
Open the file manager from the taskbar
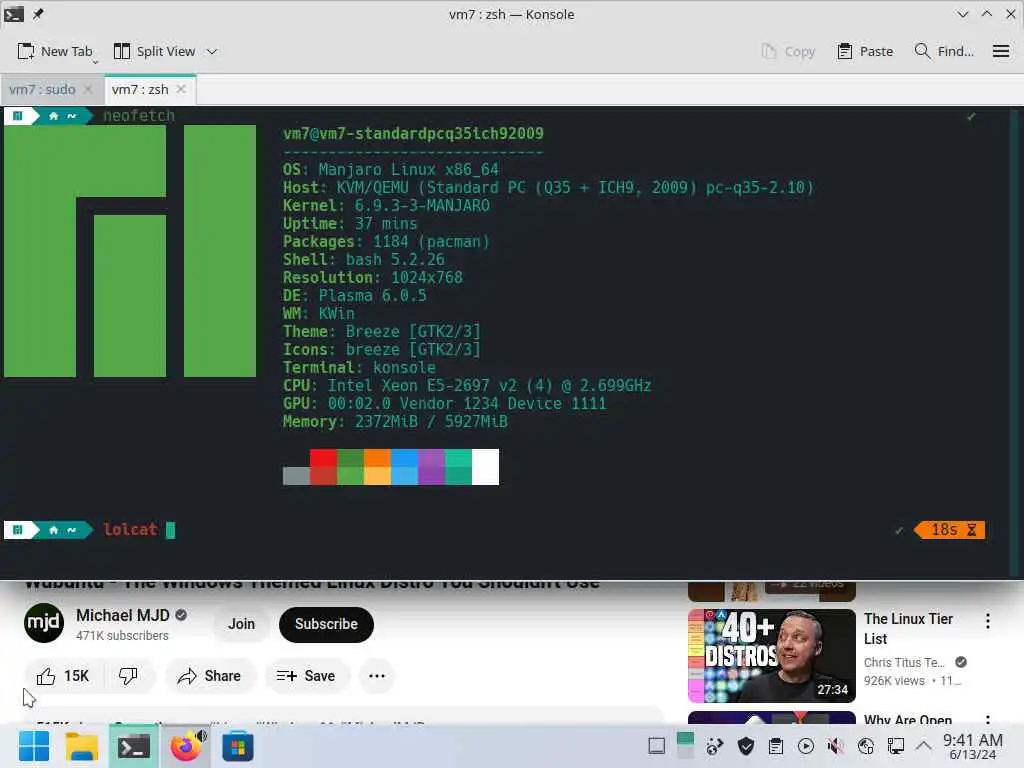point(82,746)
